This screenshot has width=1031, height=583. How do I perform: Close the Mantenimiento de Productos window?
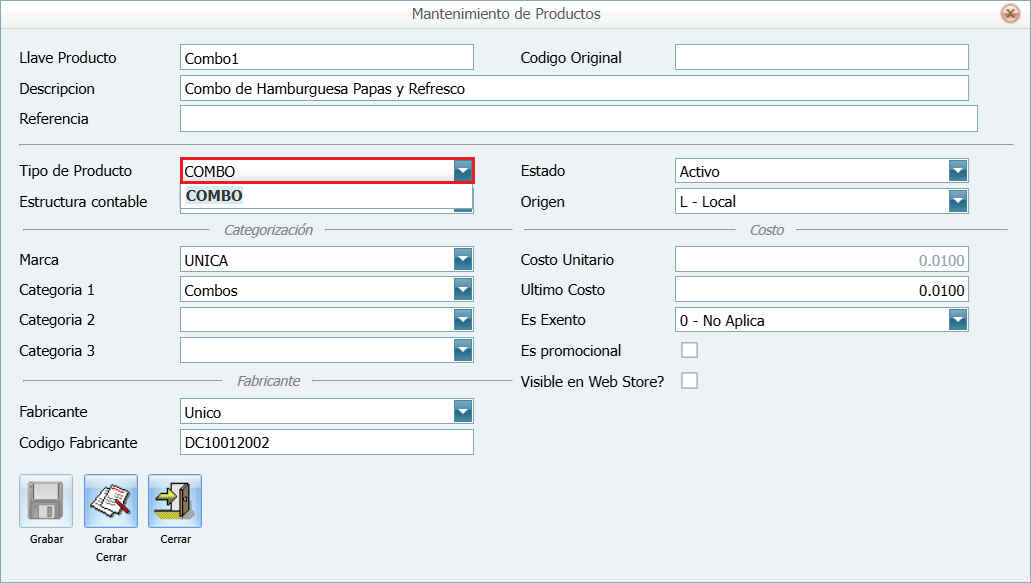(1010, 14)
